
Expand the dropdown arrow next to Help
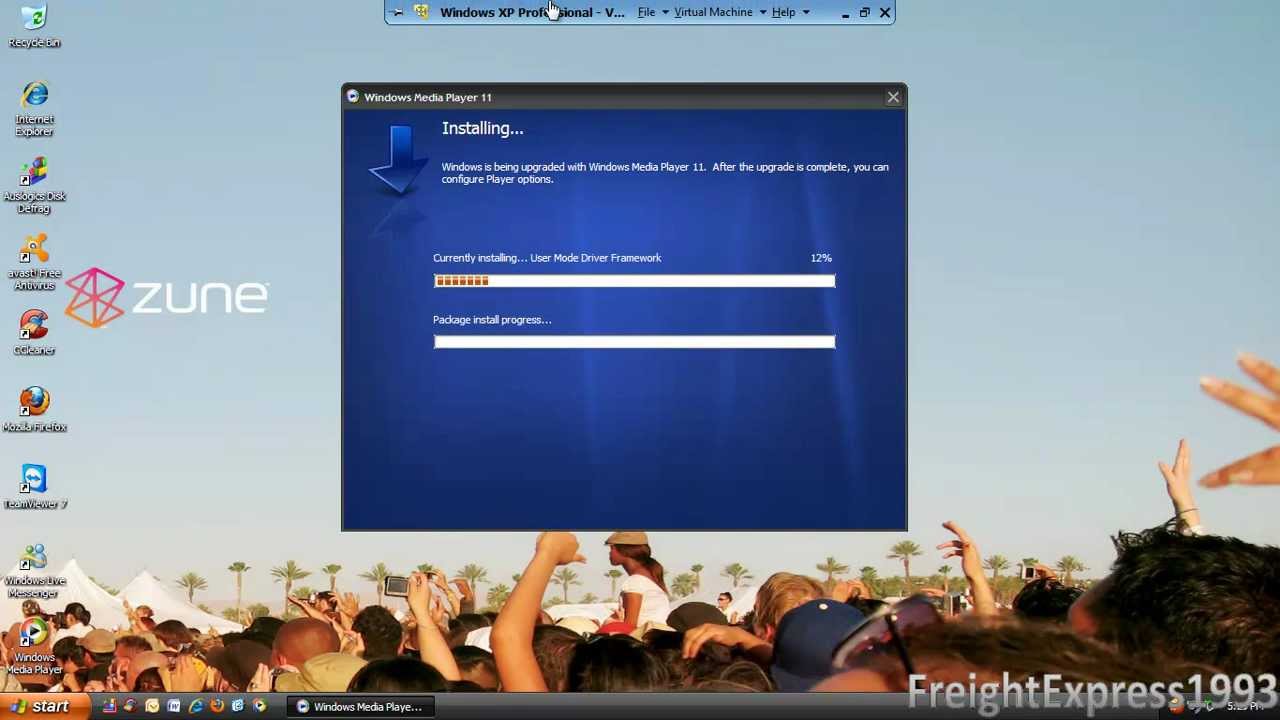(x=805, y=13)
